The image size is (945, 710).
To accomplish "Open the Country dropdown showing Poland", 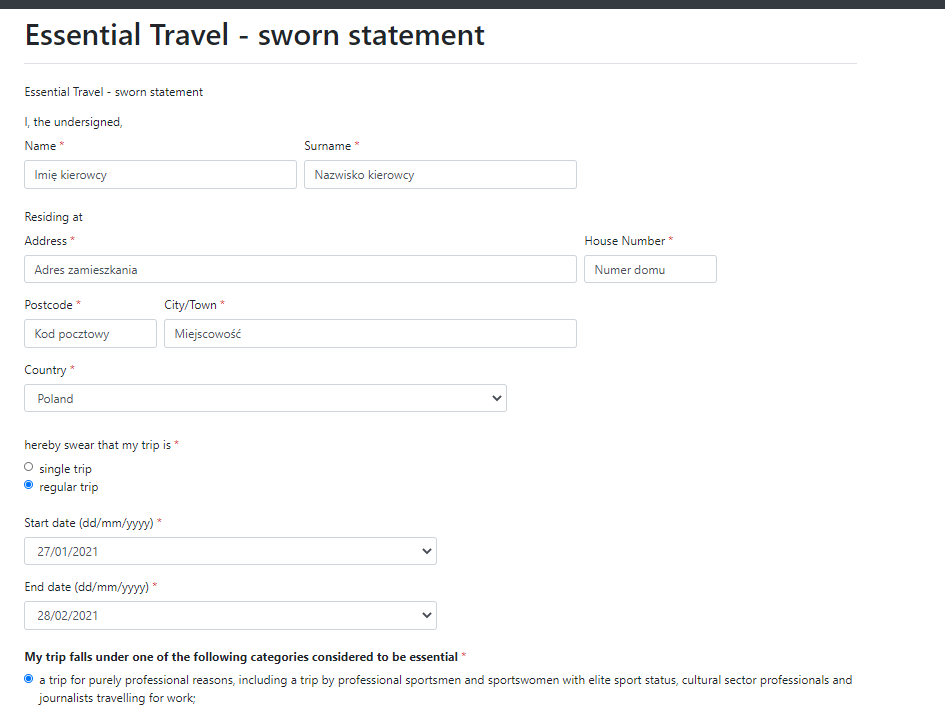I will (x=265, y=398).
